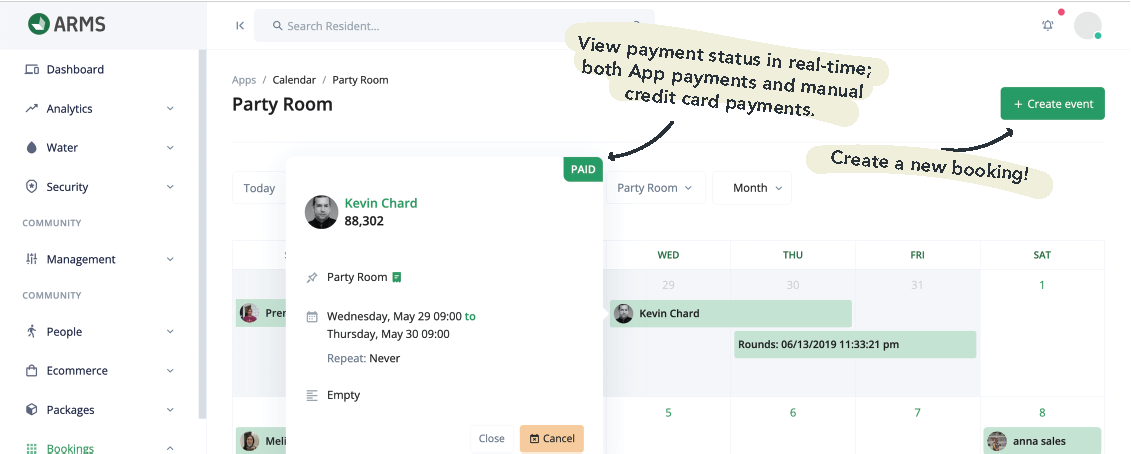Viewport: 1131px width, 454px height.
Task: Click the Packages box icon
Action: point(31,409)
